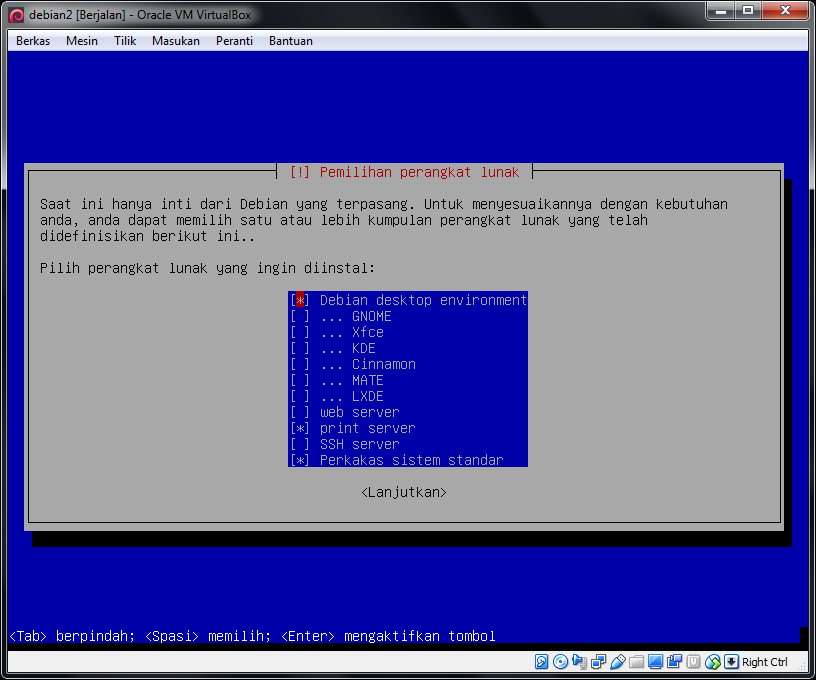Screen dimensions: 816x680
Task: Click the Right Ctrl host key label
Action: (764, 662)
